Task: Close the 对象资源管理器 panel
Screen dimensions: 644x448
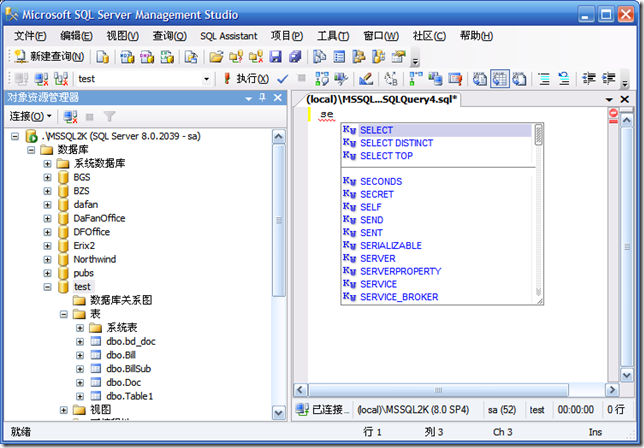Action: tap(278, 98)
